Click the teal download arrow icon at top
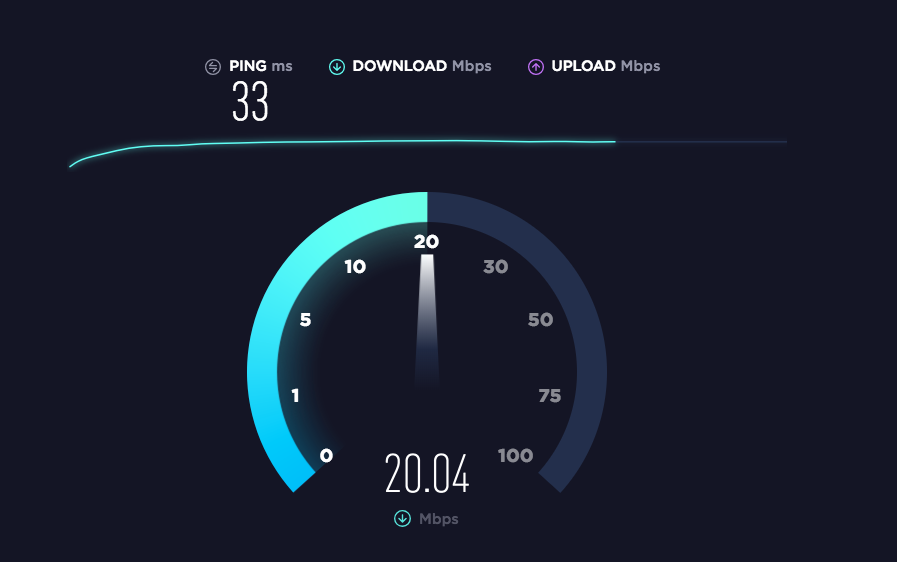The image size is (897, 562). (x=337, y=67)
